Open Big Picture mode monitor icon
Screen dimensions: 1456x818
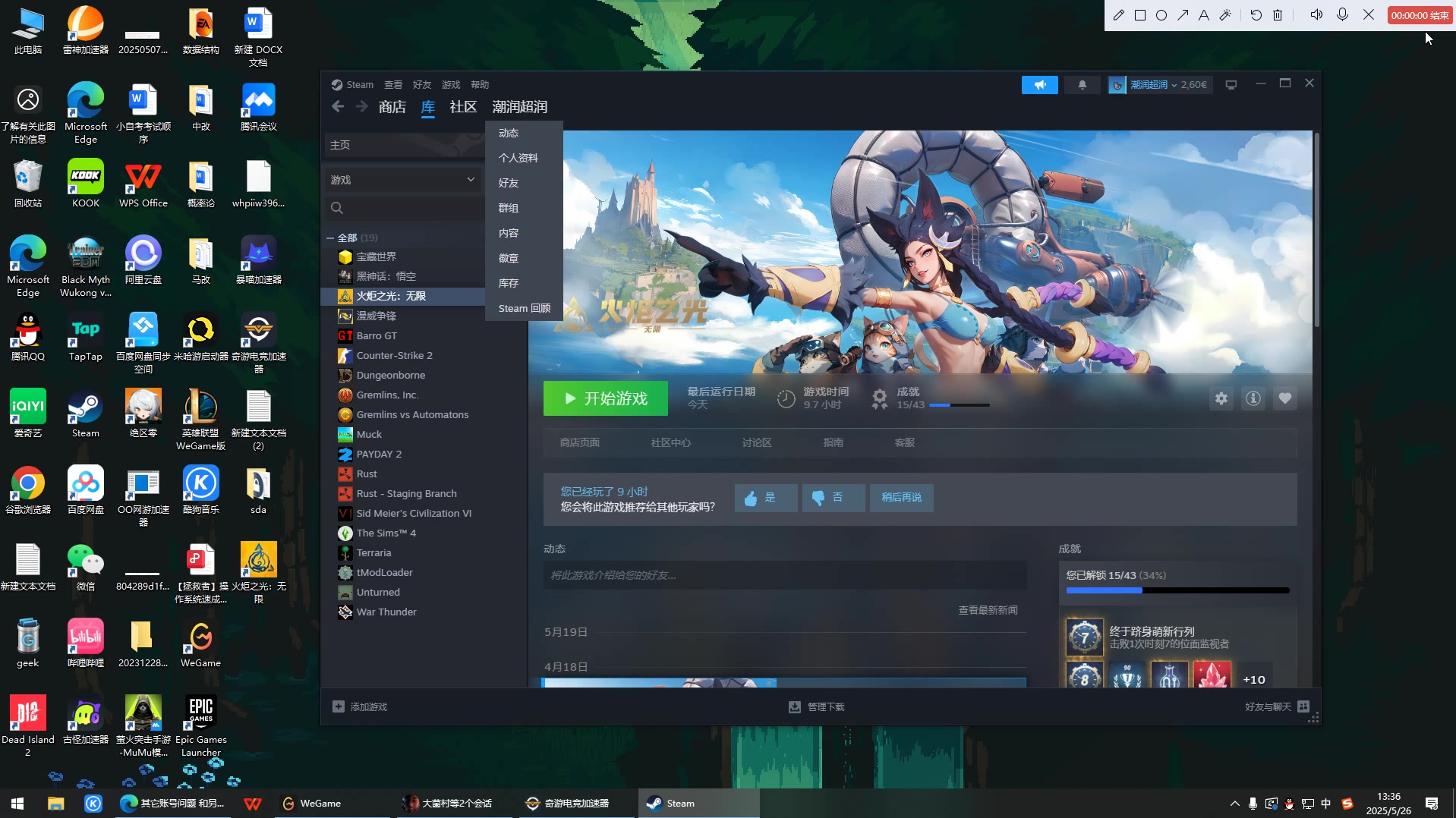pyautogui.click(x=1231, y=85)
